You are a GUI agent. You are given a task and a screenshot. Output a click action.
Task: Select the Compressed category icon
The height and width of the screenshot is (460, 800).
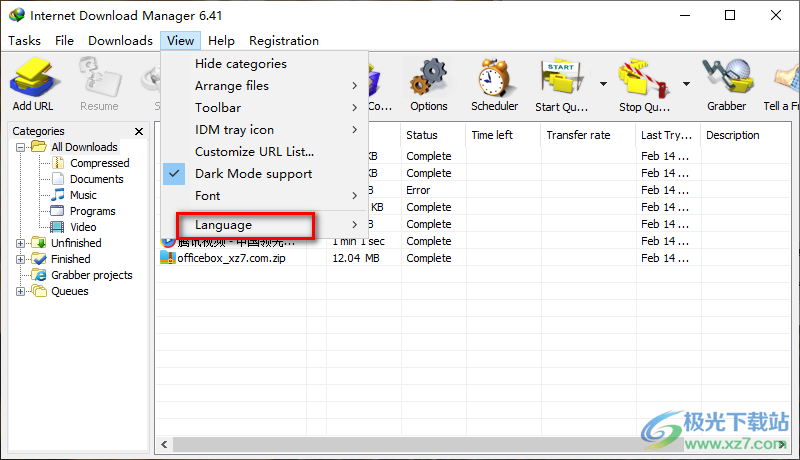[58, 163]
